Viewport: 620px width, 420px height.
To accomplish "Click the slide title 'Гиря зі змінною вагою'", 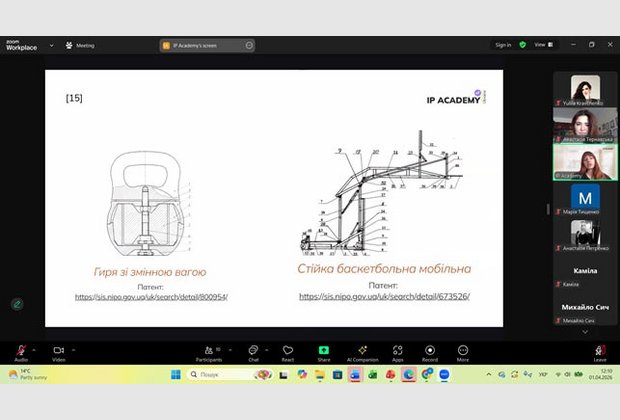I will [x=150, y=272].
